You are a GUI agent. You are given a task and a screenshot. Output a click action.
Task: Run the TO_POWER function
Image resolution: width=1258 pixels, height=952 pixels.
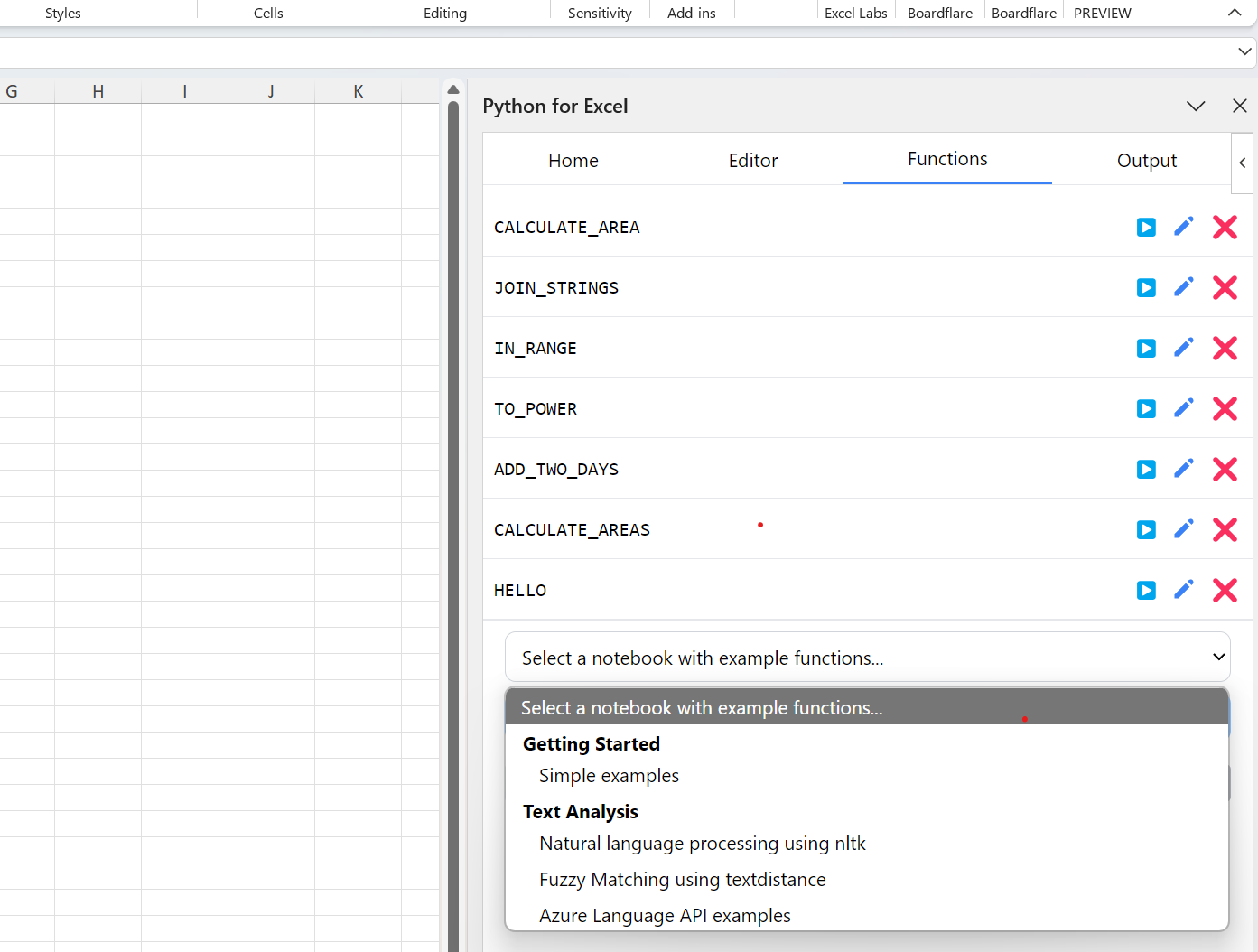1145,408
